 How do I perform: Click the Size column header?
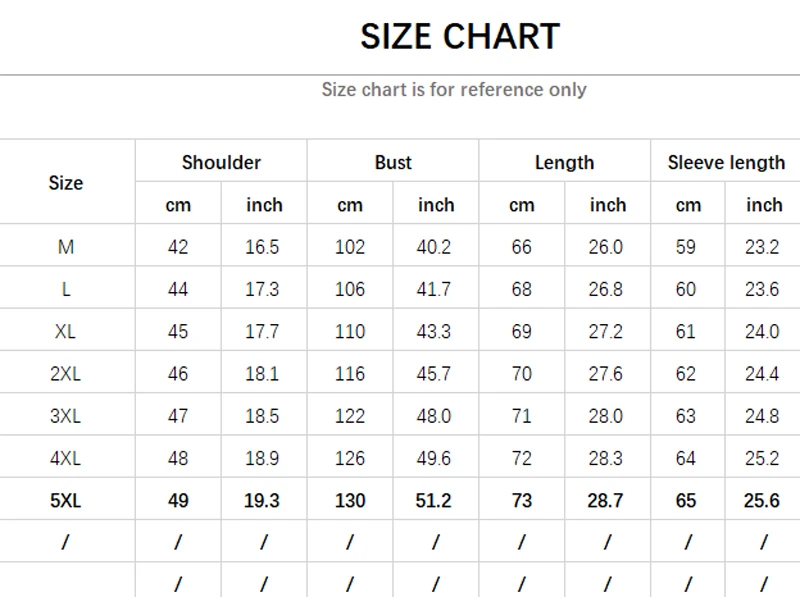66,183
